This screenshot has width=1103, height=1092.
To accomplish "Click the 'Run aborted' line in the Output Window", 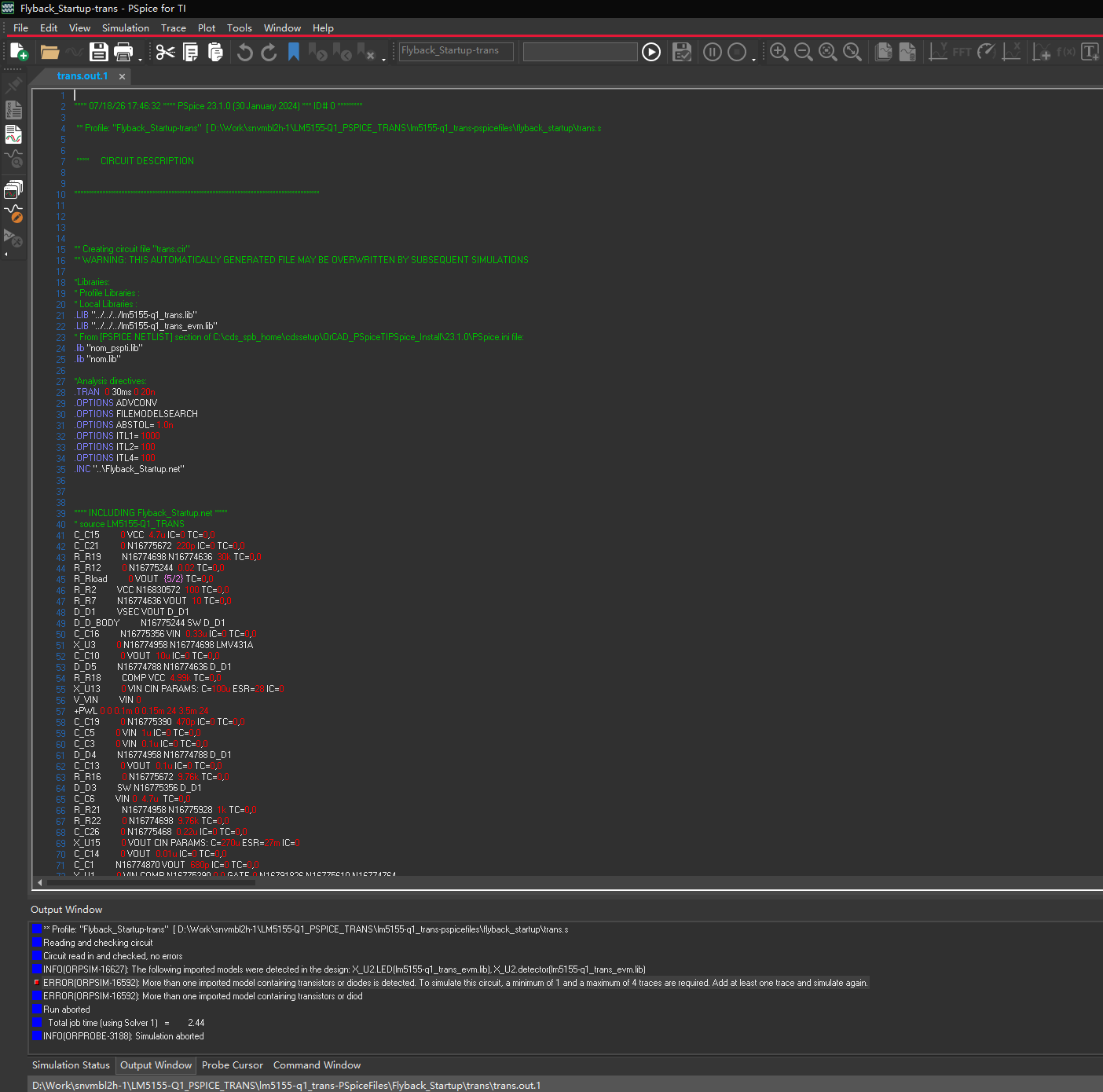I will point(67,1010).
